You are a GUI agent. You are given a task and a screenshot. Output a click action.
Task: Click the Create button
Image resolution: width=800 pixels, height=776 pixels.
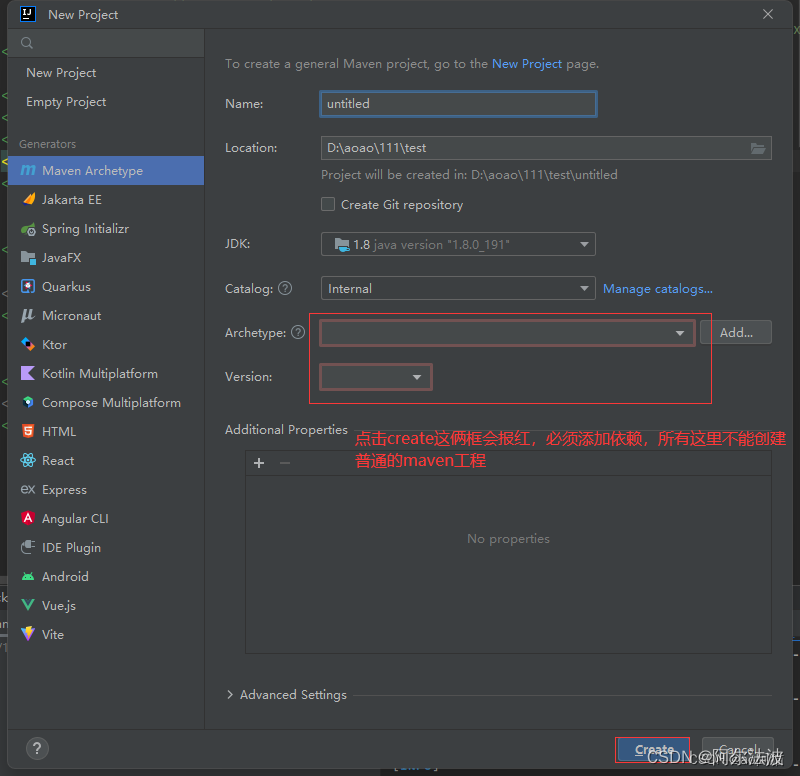click(x=654, y=749)
